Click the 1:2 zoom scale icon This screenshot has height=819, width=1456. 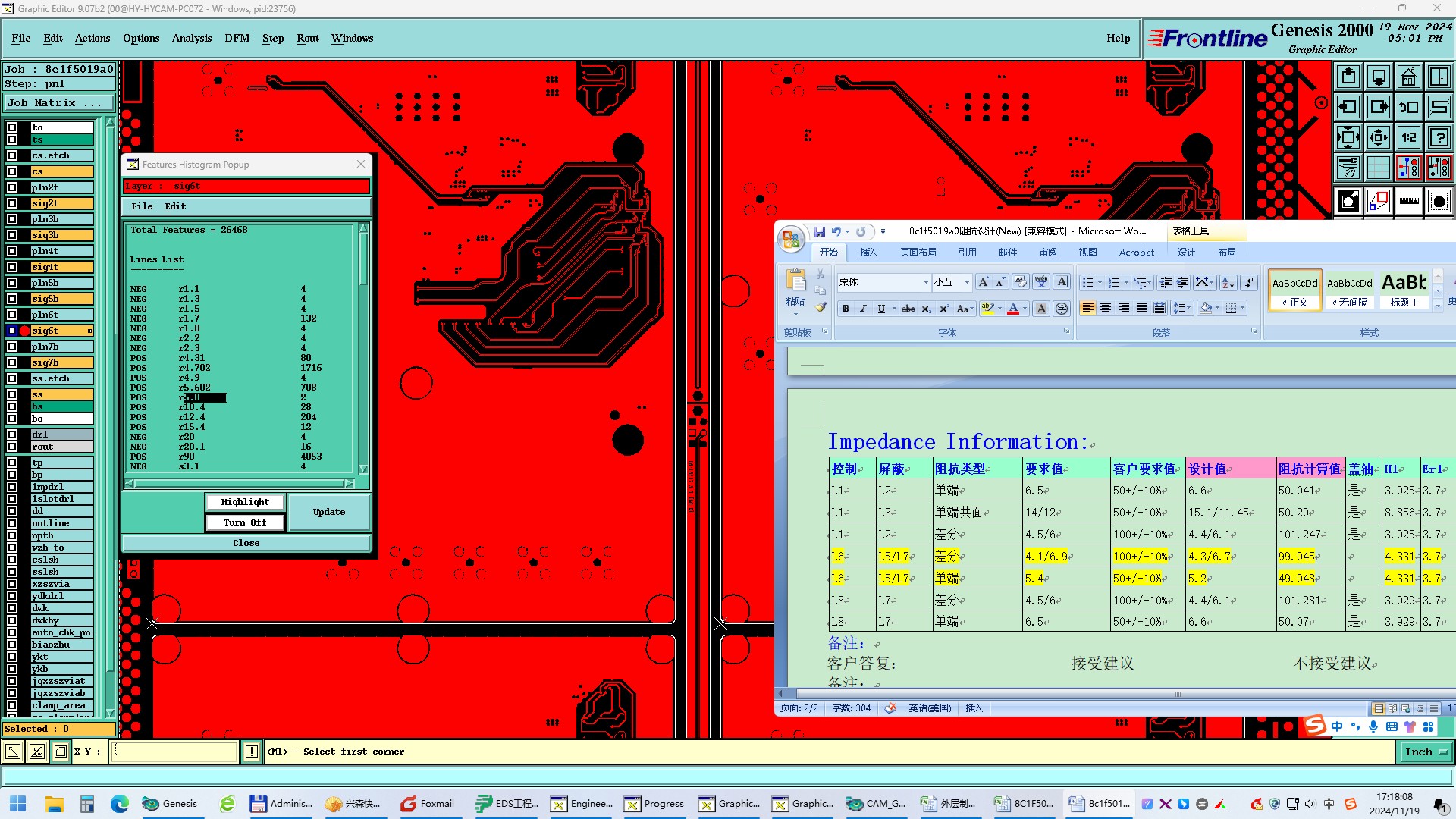click(x=1408, y=137)
